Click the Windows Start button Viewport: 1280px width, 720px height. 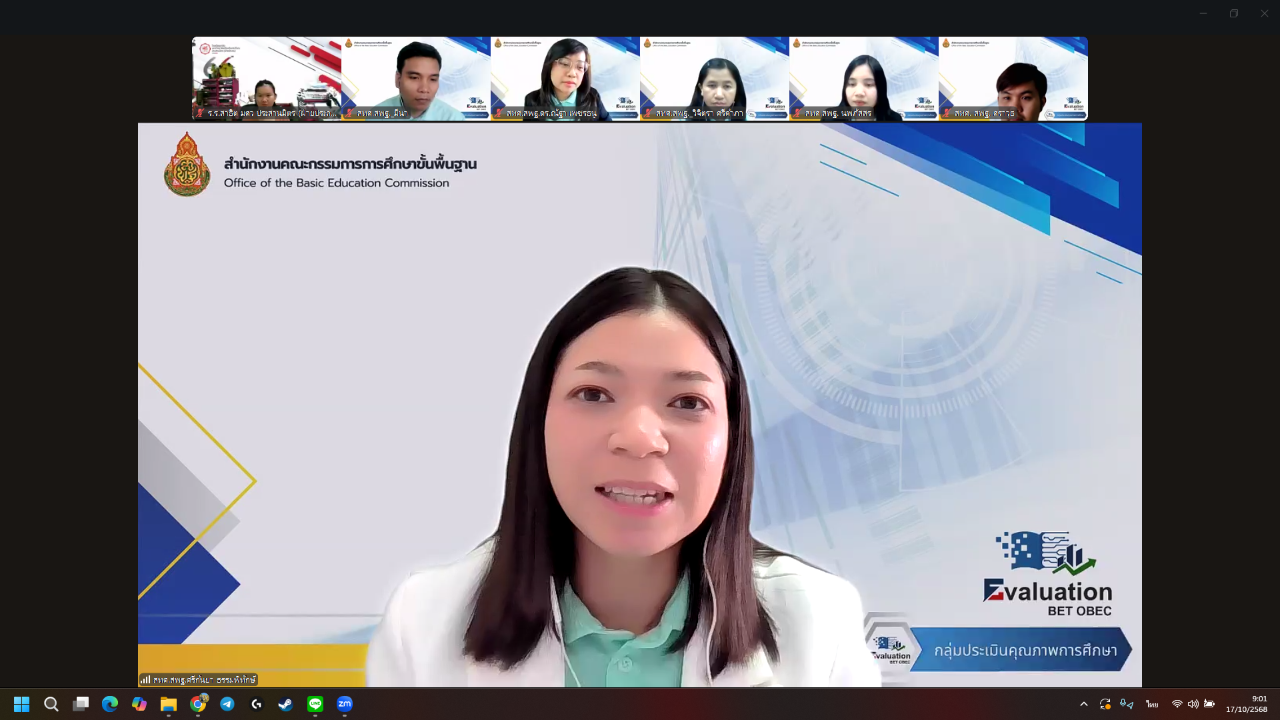(x=21, y=704)
